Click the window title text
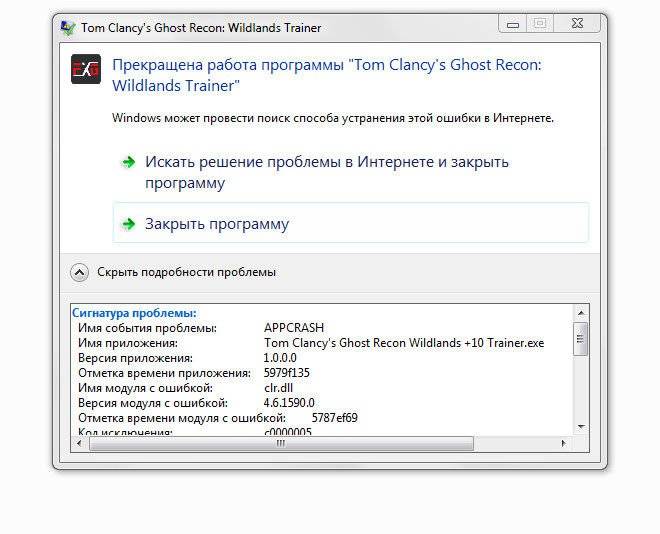 (x=201, y=28)
